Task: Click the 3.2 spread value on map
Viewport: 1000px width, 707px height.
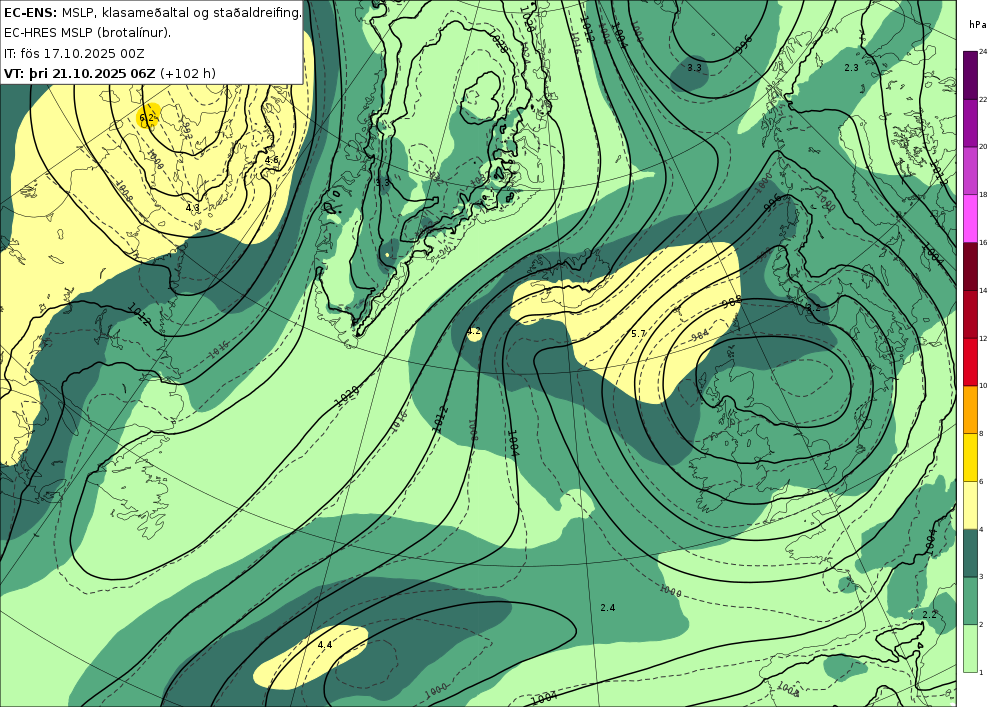Action: point(813,308)
